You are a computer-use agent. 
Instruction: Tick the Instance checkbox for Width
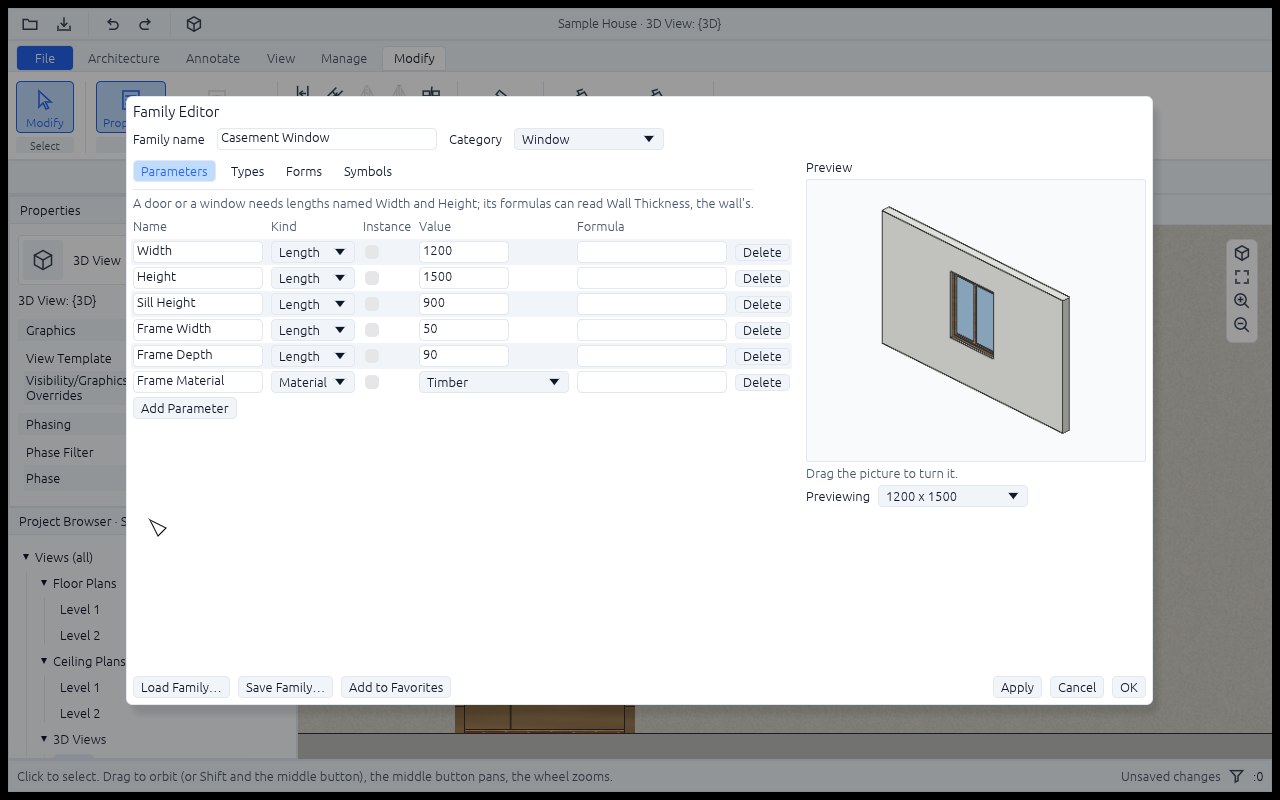pos(372,252)
